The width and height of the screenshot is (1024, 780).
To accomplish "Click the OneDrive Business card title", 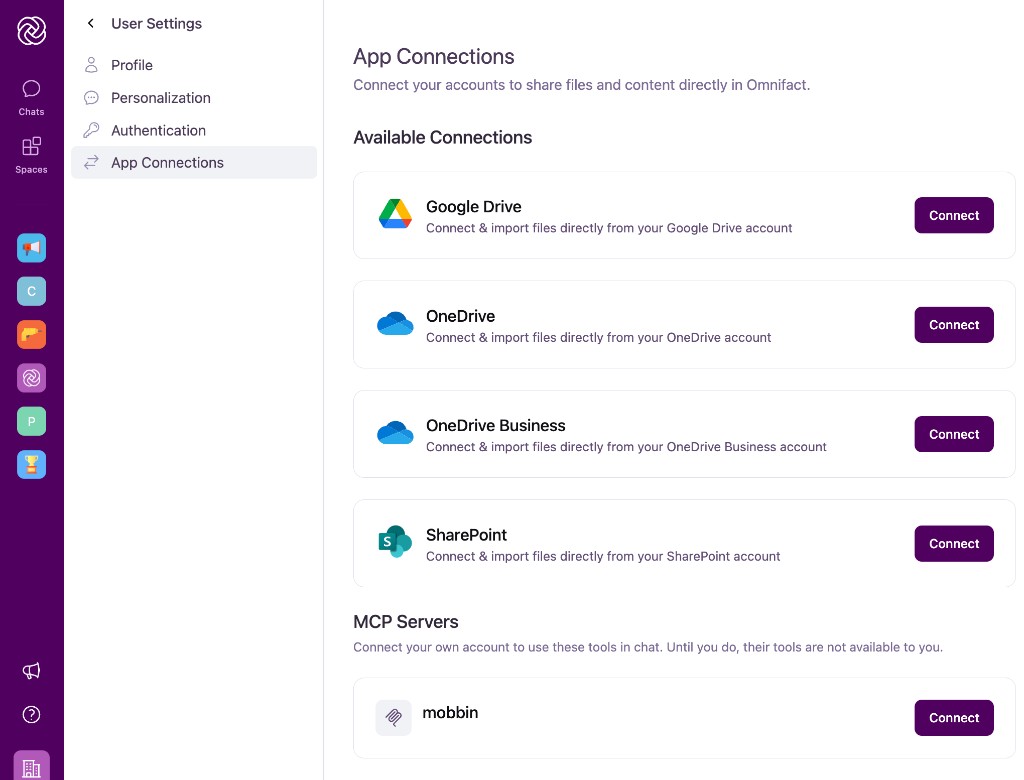I will (x=496, y=425).
